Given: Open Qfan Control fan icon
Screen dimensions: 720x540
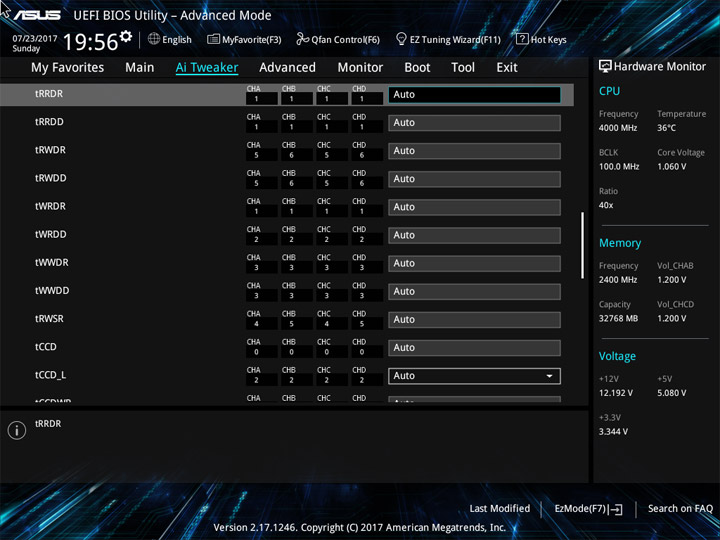Looking at the screenshot, I should tap(302, 39).
